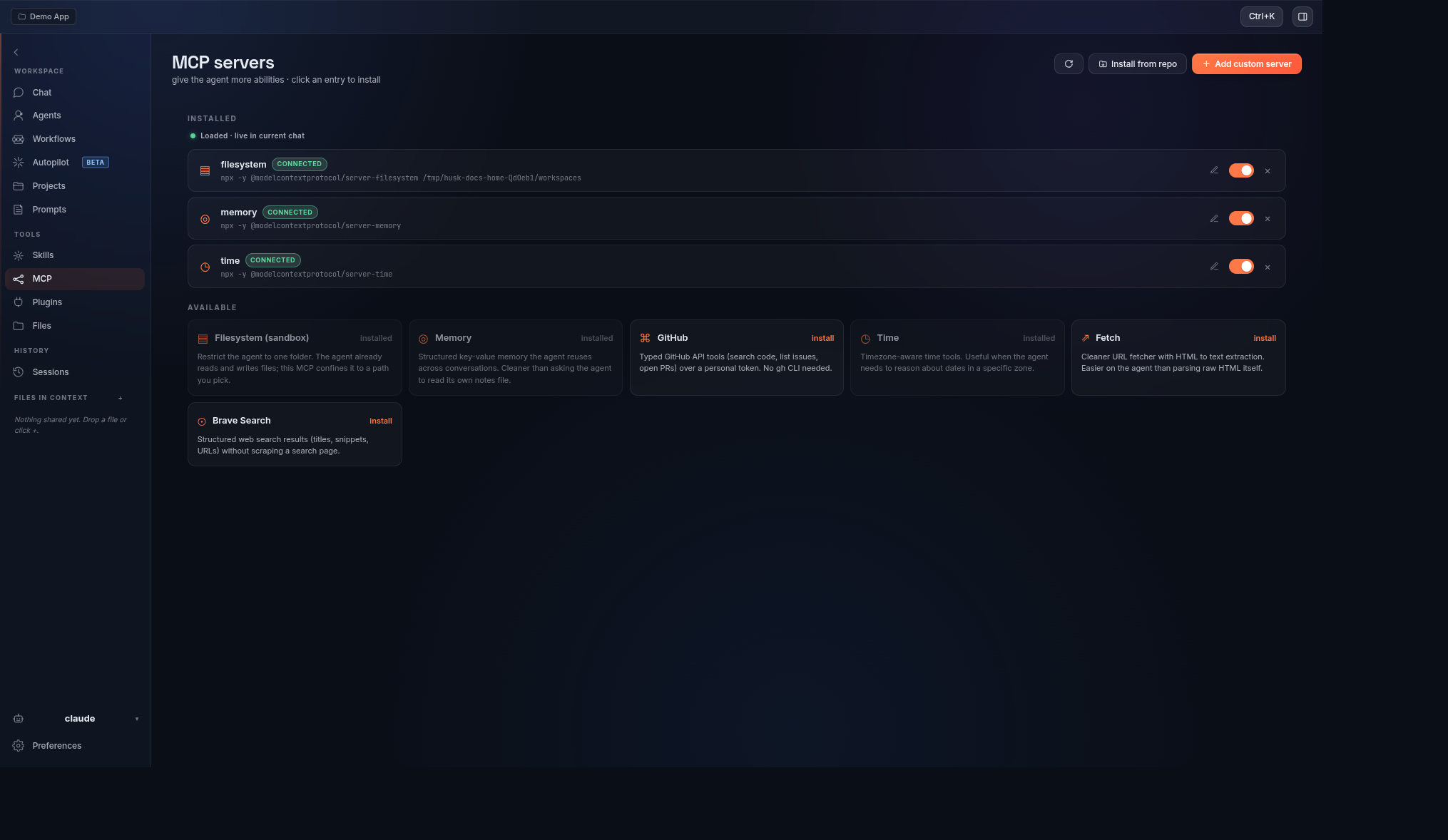Screen dimensions: 1448x840
Task: Click the filesystem npx command text
Action: [401, 178]
